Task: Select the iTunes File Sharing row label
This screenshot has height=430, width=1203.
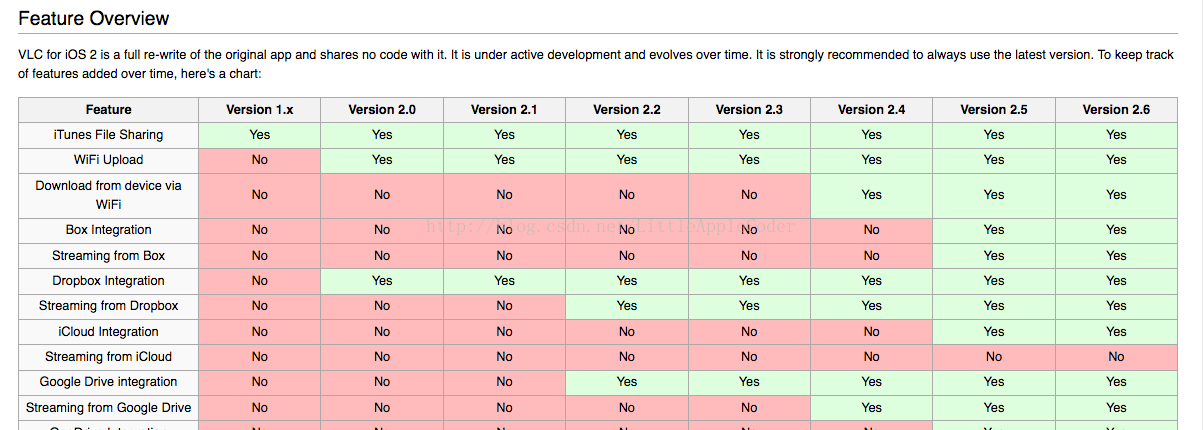Action: [x=108, y=134]
